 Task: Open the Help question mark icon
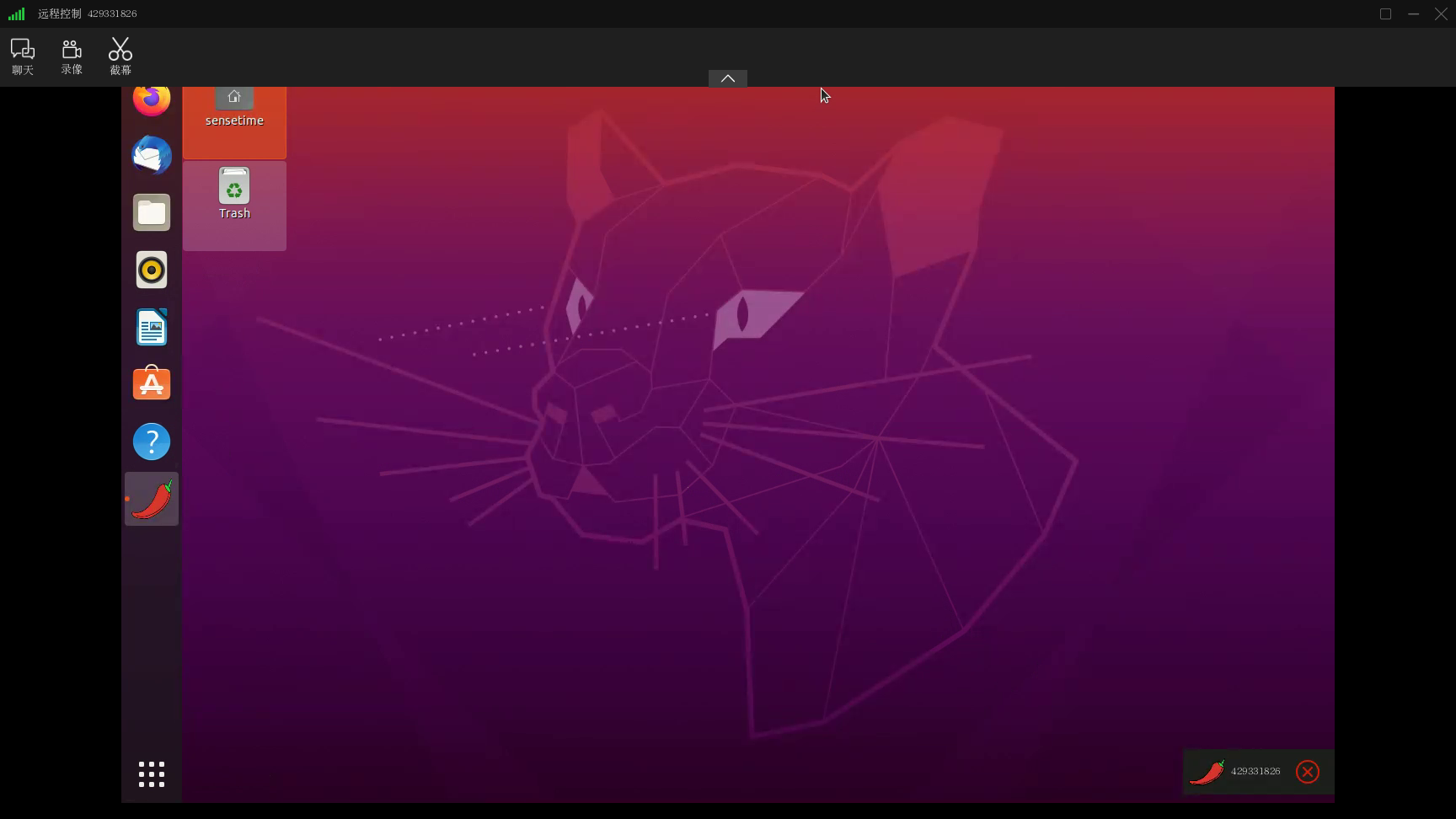[152, 442]
